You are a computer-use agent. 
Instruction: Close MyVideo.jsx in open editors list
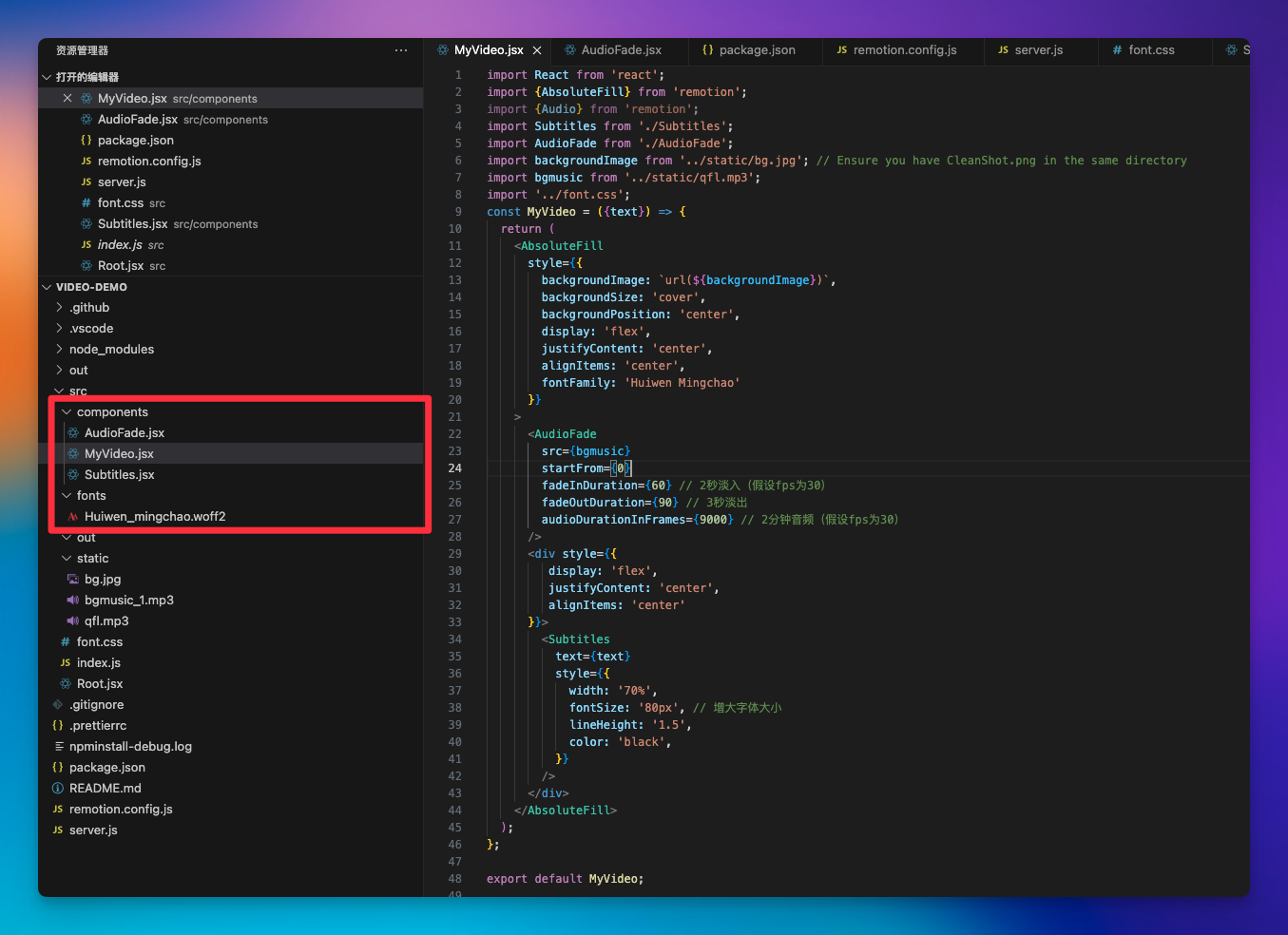(x=67, y=99)
